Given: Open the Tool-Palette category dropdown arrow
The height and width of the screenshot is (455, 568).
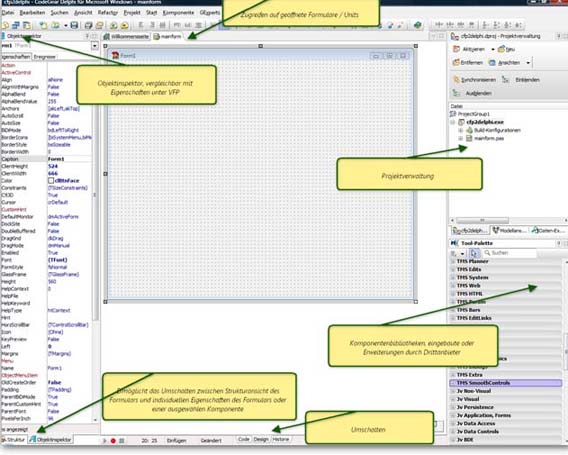Looking at the screenshot, I should click(462, 254).
